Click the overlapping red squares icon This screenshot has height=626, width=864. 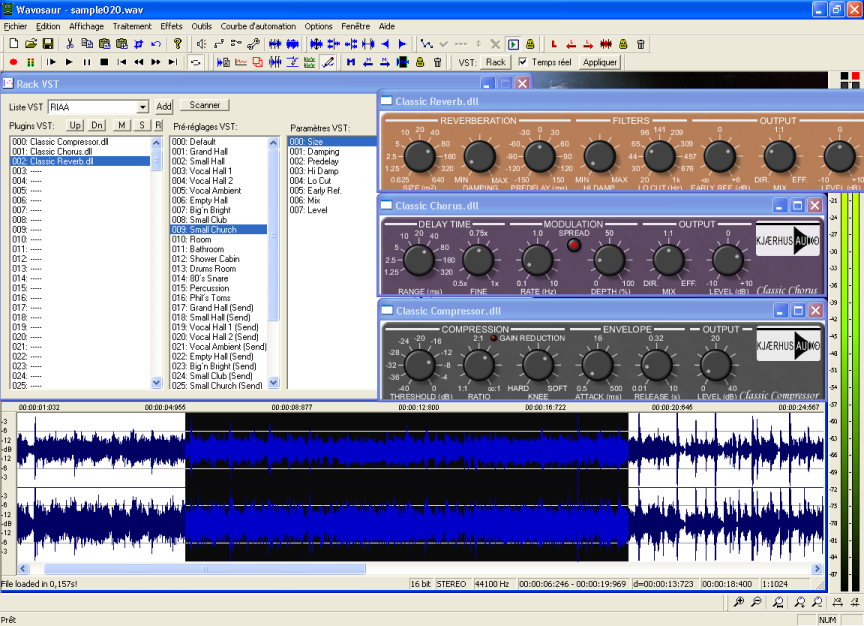pyautogui.click(x=258, y=62)
